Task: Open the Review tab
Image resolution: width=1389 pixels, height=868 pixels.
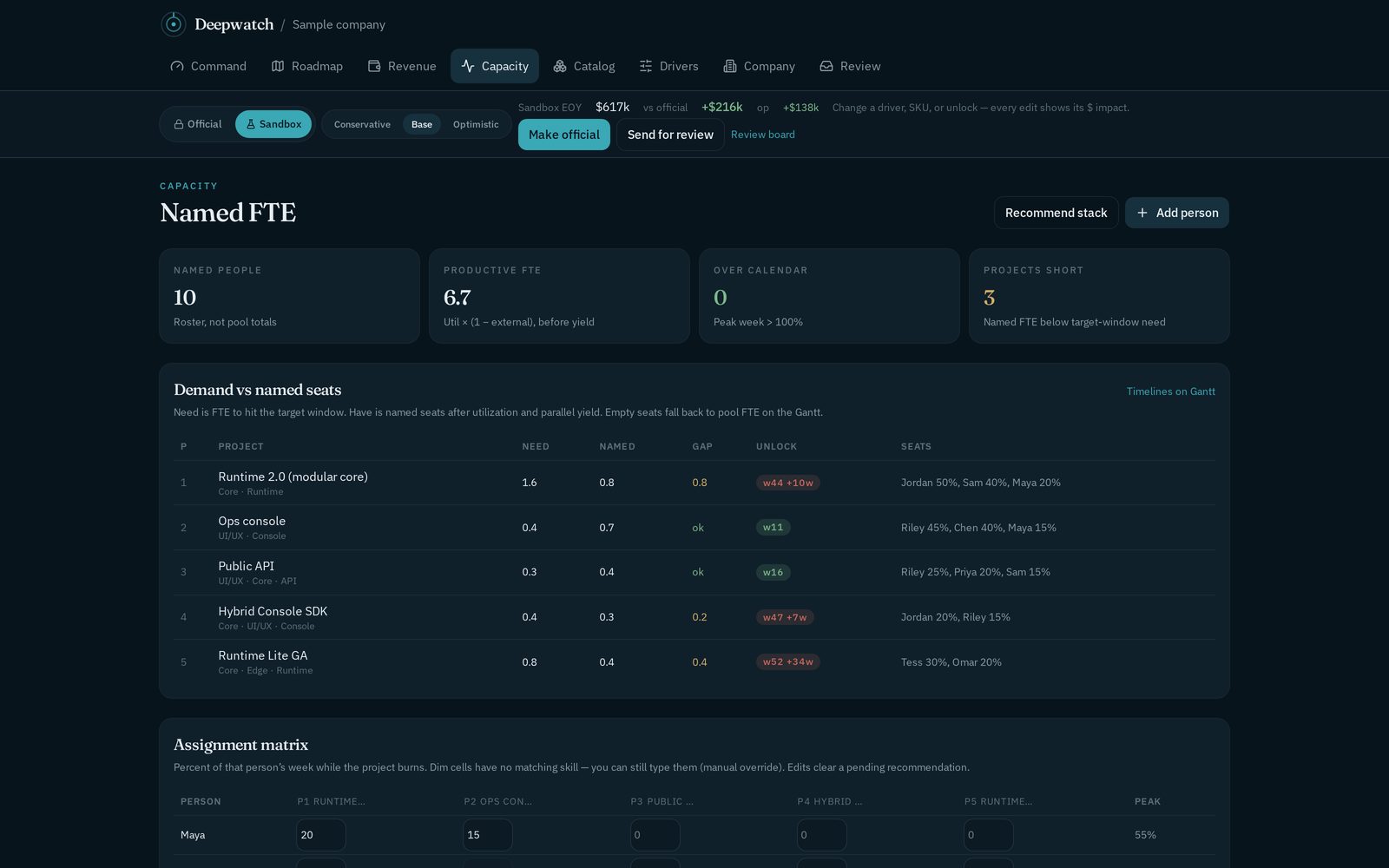Action: (x=851, y=66)
